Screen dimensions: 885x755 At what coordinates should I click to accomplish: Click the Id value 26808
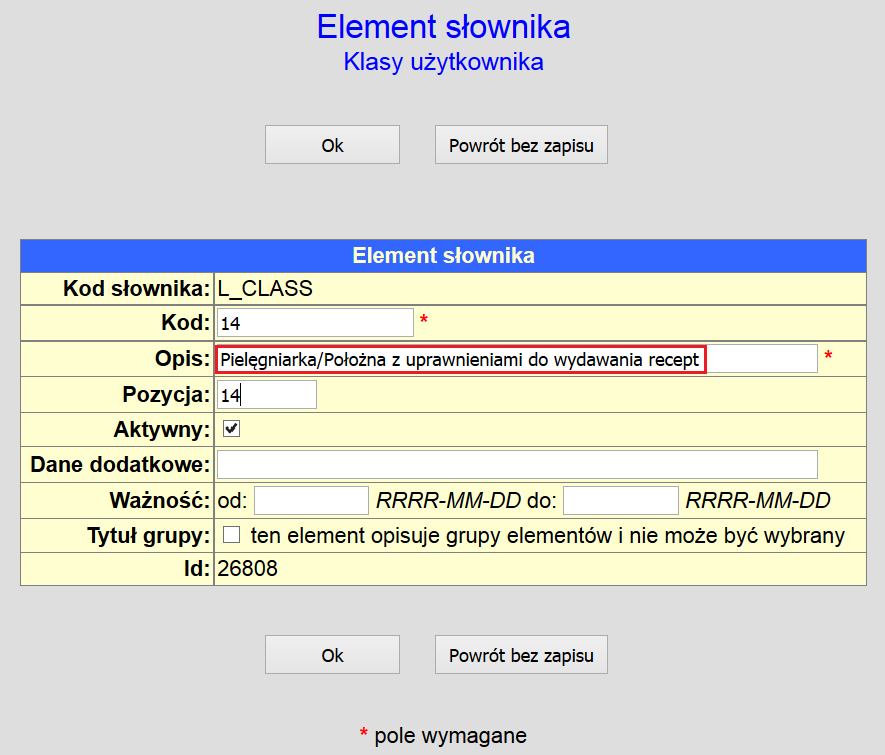[247, 568]
